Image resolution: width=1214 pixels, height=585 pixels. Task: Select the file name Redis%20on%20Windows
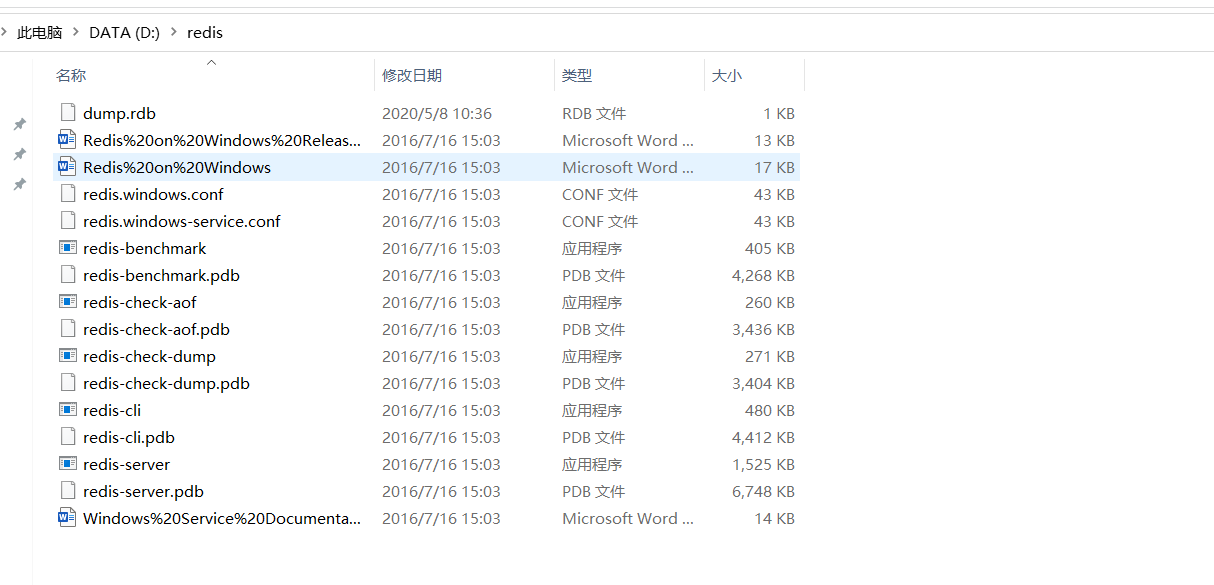coord(177,167)
